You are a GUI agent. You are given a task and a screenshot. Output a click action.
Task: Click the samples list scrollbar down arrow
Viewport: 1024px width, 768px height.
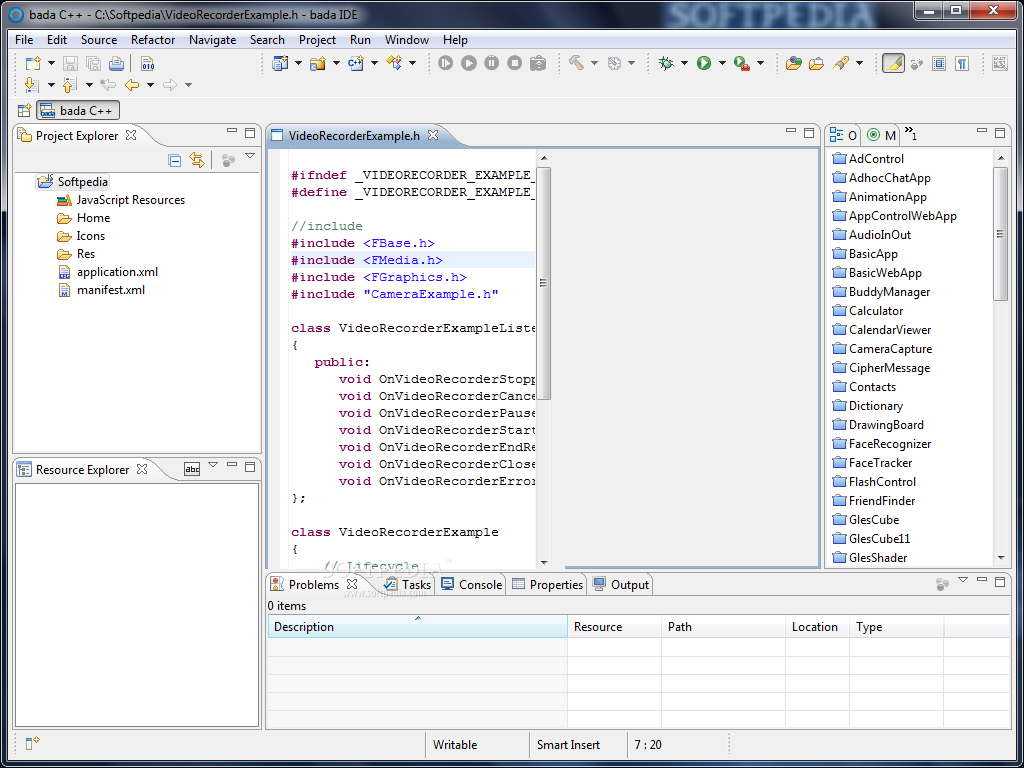(x=1000, y=558)
